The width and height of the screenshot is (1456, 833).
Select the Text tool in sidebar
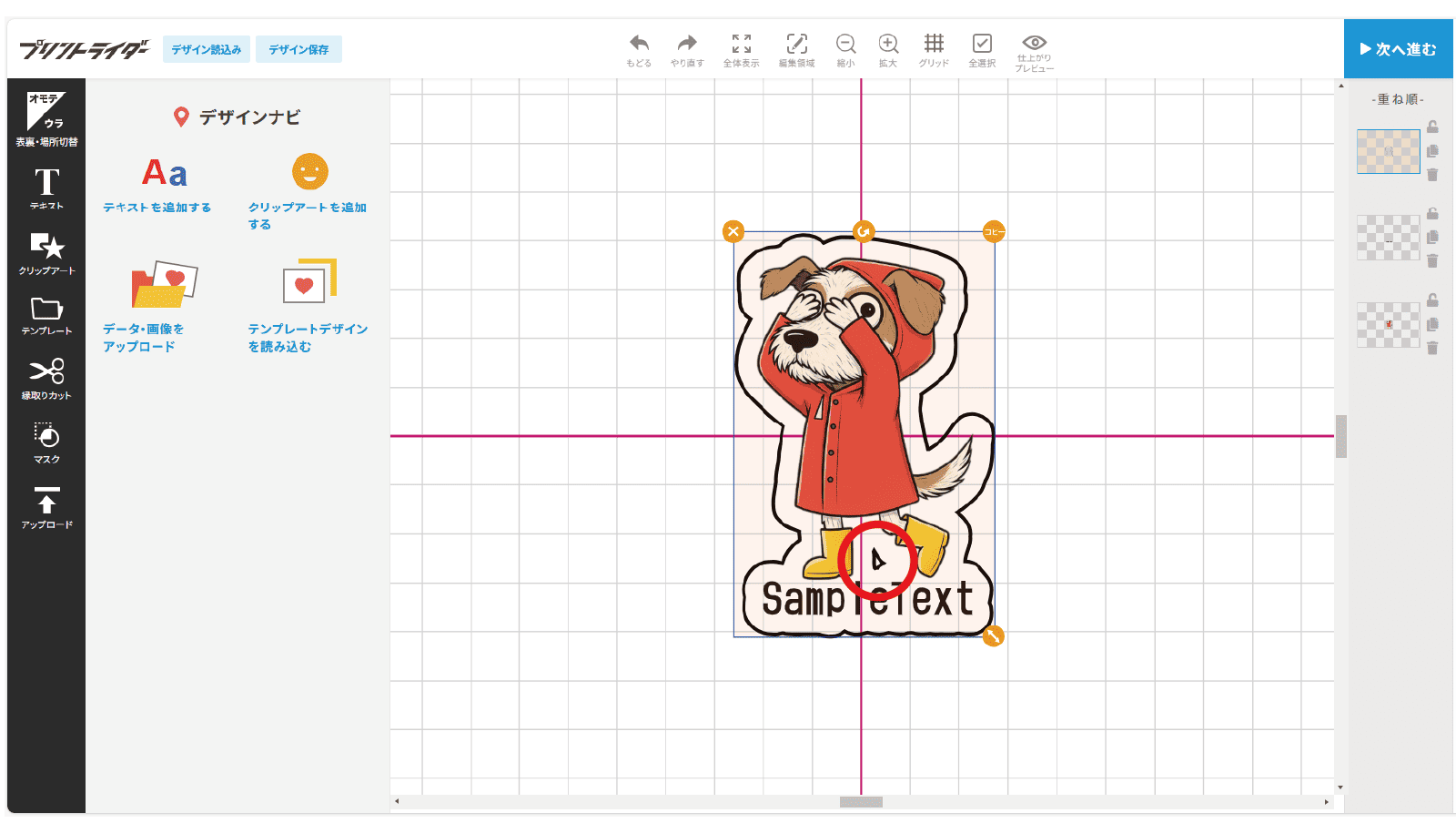tap(46, 188)
